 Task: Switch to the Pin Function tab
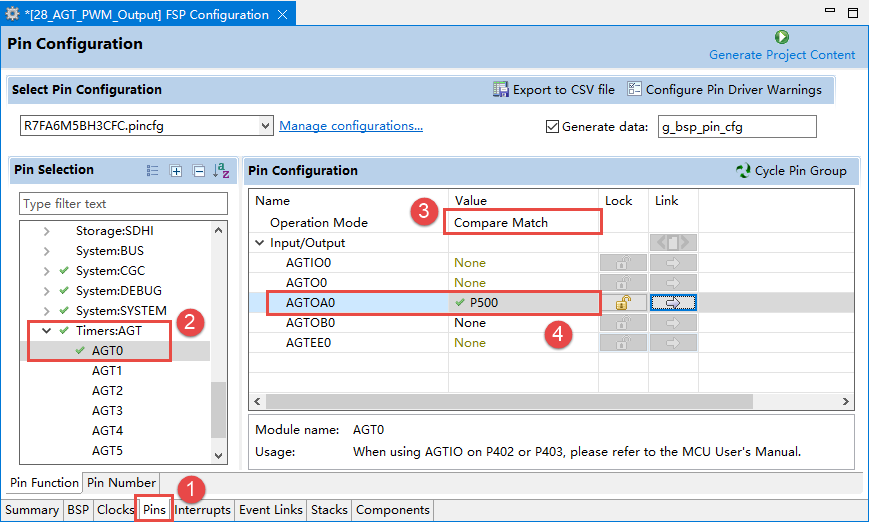tap(44, 483)
